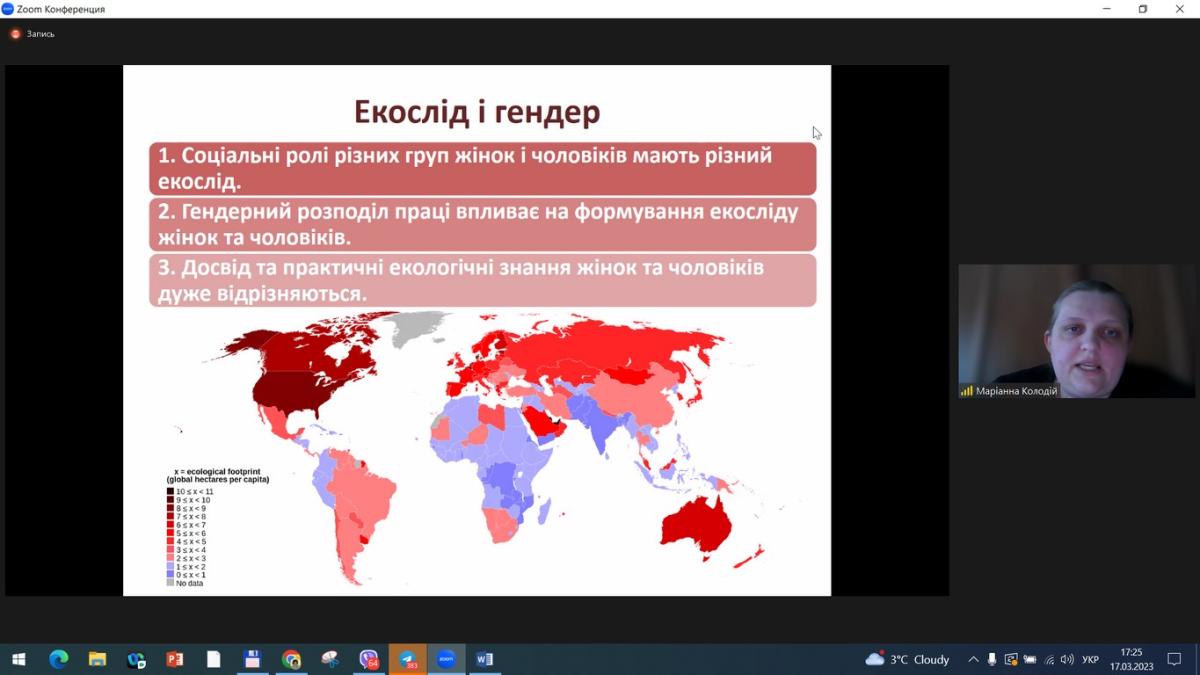Click the 0 ≤ x < 1 legend swatch
This screenshot has height=675, width=1200.
click(170, 574)
